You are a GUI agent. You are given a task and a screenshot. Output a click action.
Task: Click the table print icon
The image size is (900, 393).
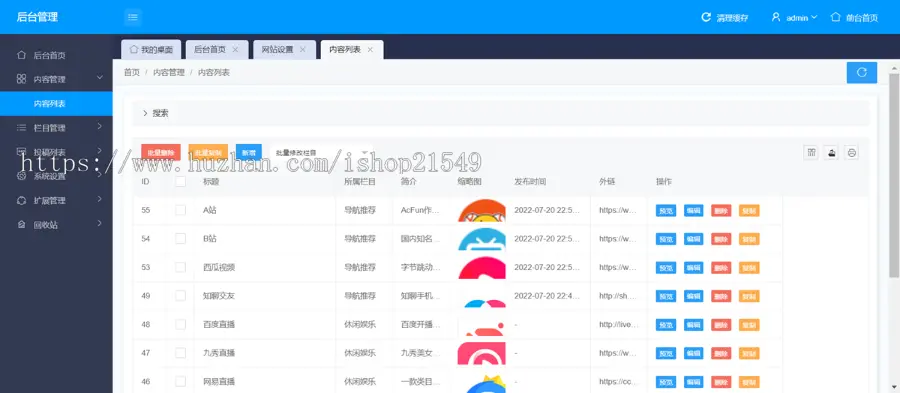852,152
